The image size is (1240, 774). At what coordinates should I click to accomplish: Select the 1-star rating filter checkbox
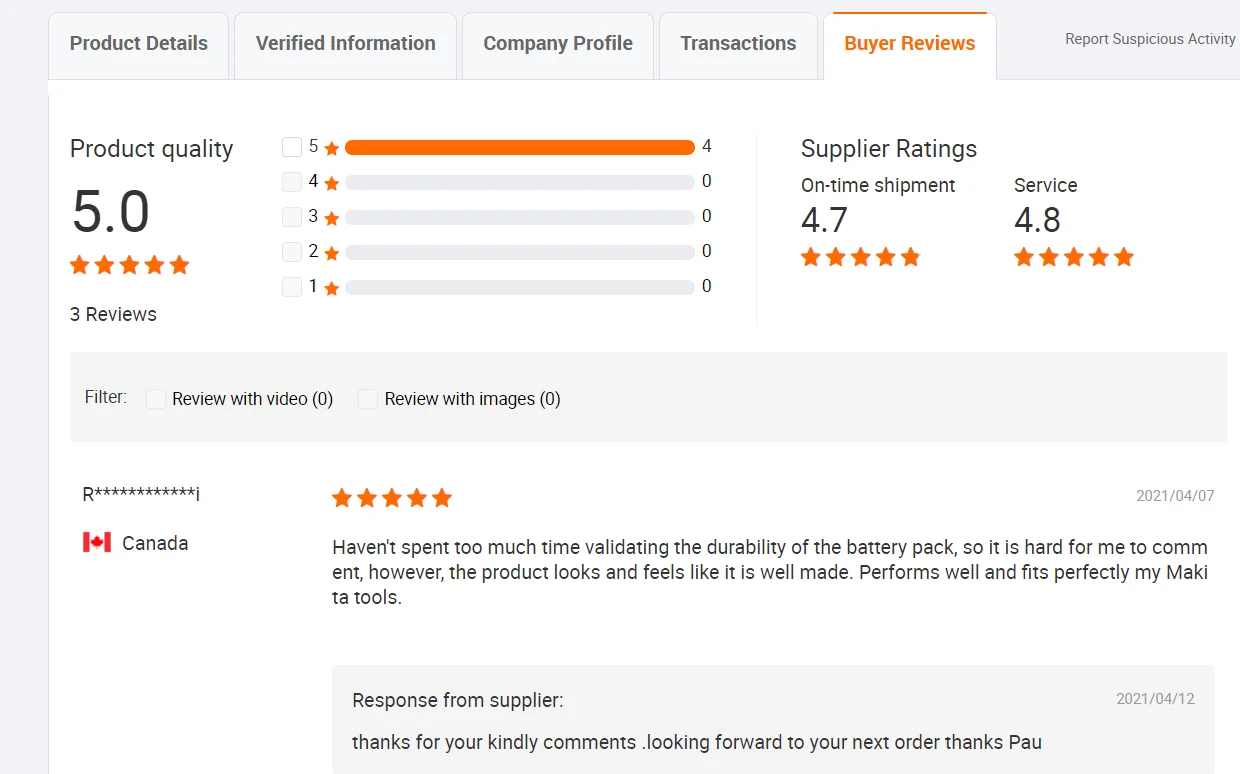pyautogui.click(x=292, y=287)
